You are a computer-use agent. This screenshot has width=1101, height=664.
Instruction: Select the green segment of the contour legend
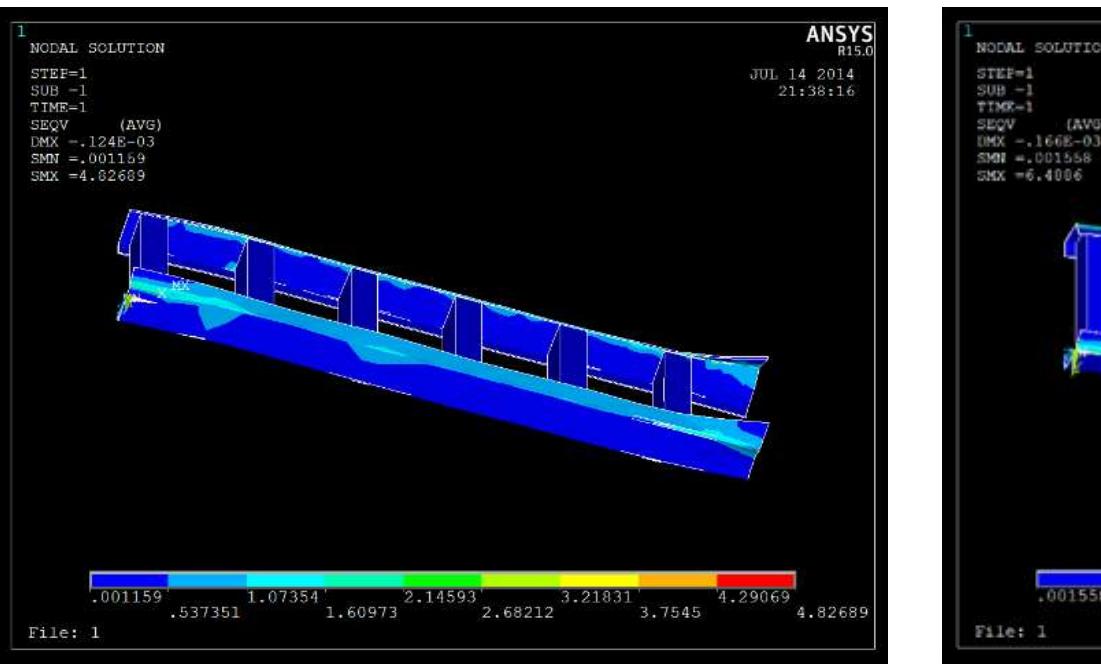coord(443,579)
